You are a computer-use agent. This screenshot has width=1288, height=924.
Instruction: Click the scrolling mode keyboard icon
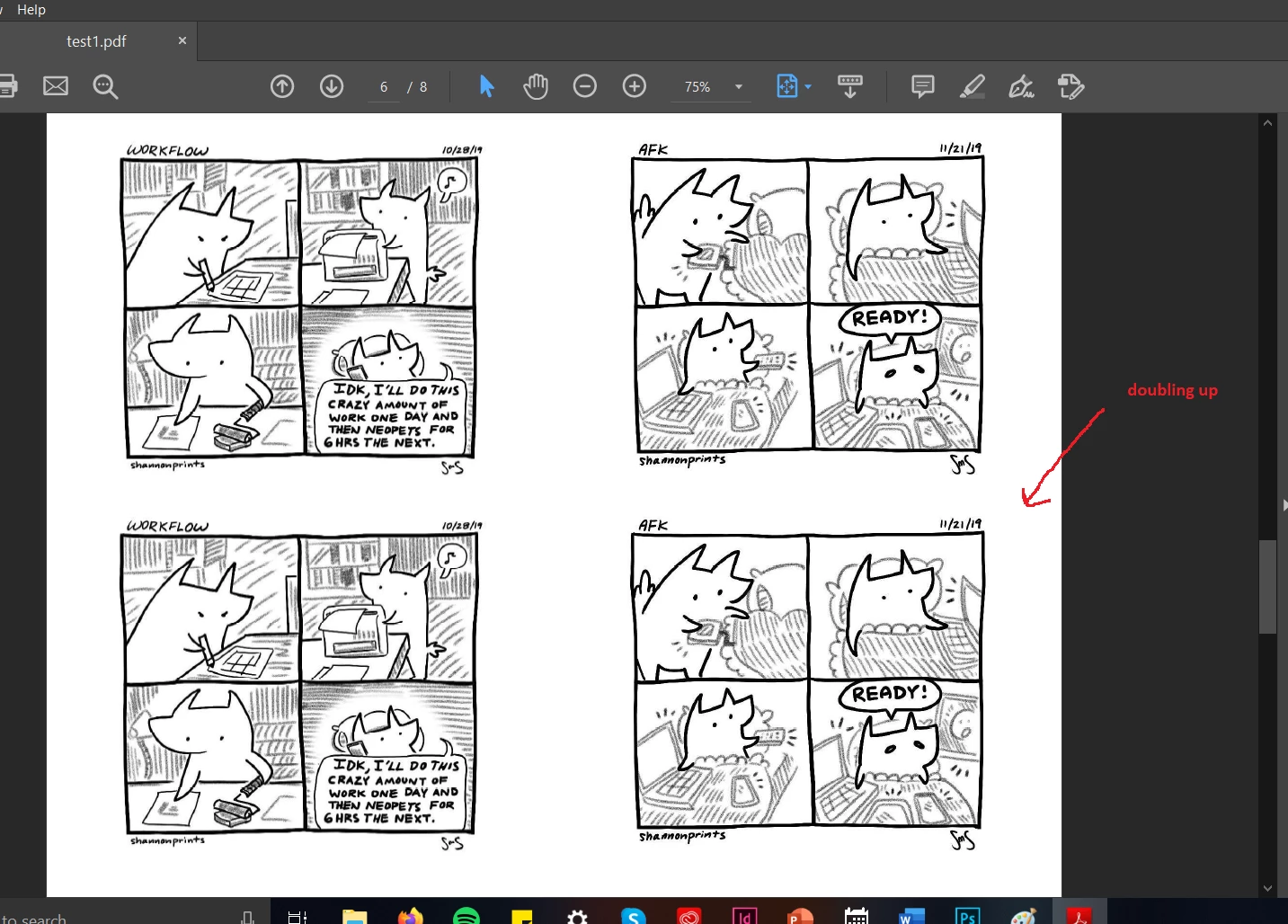pyautogui.click(x=850, y=86)
